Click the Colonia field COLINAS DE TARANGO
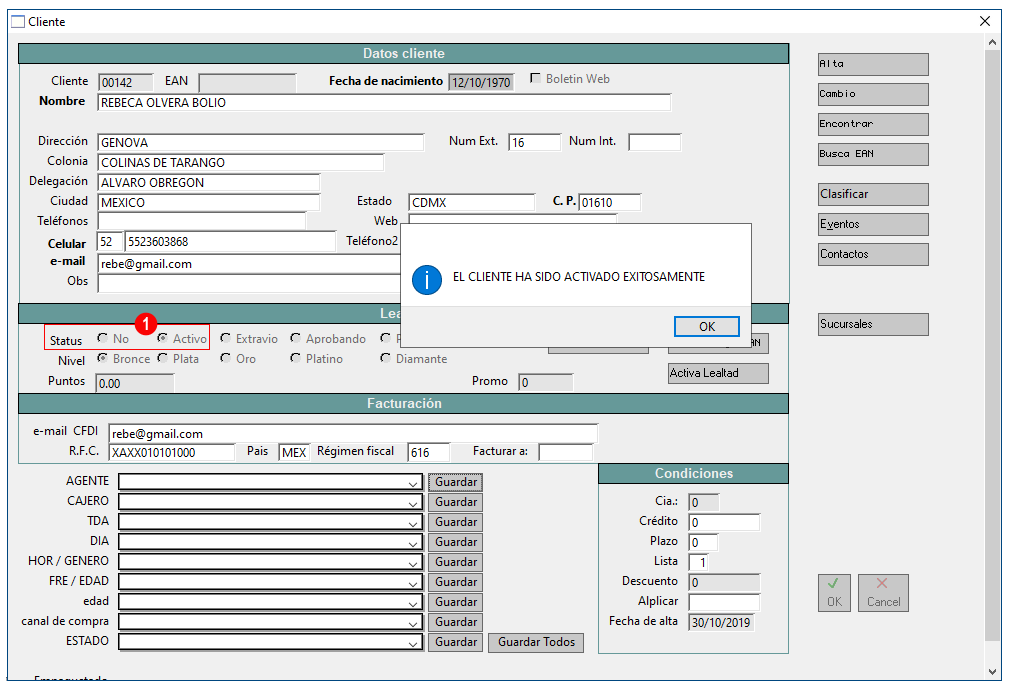The width and height of the screenshot is (1010, 689). pos(241,162)
